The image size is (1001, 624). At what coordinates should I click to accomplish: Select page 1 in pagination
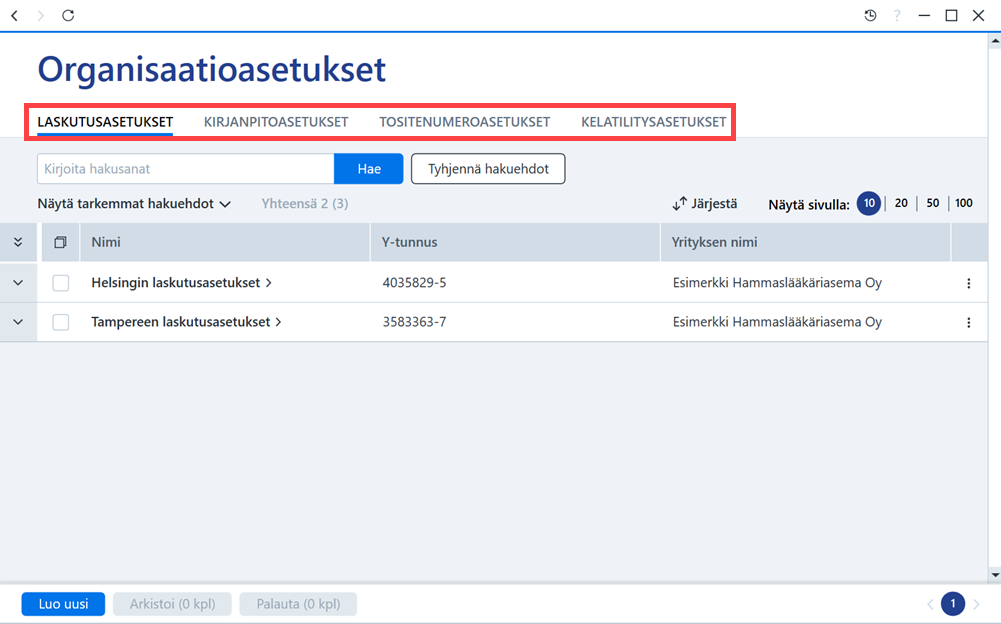pyautogui.click(x=952, y=604)
